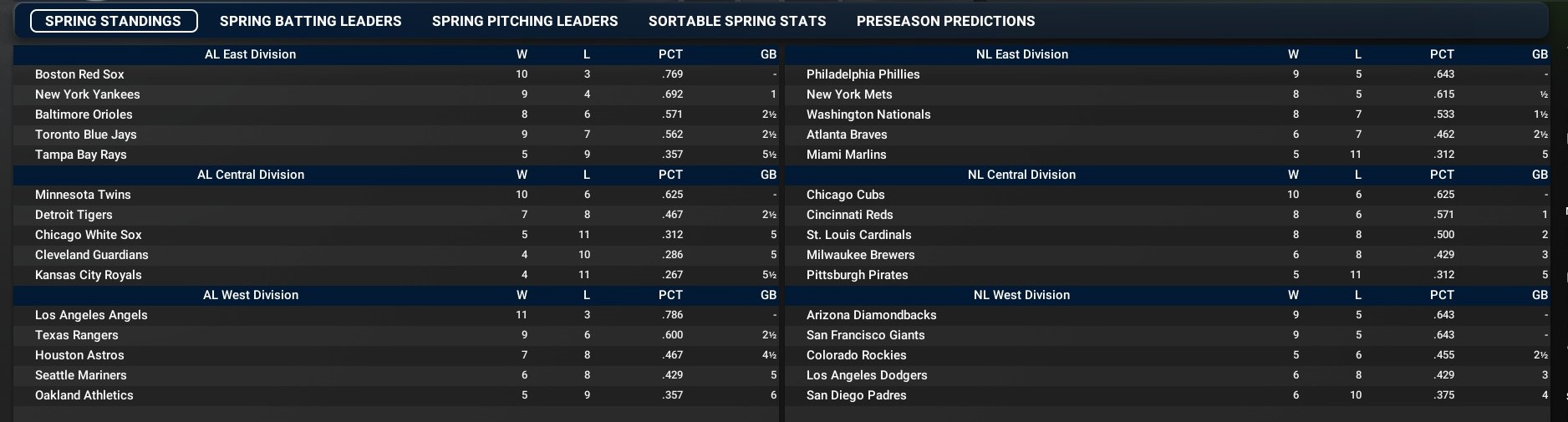Open Chicago Cubs team page
1568x422 pixels.
click(x=845, y=195)
